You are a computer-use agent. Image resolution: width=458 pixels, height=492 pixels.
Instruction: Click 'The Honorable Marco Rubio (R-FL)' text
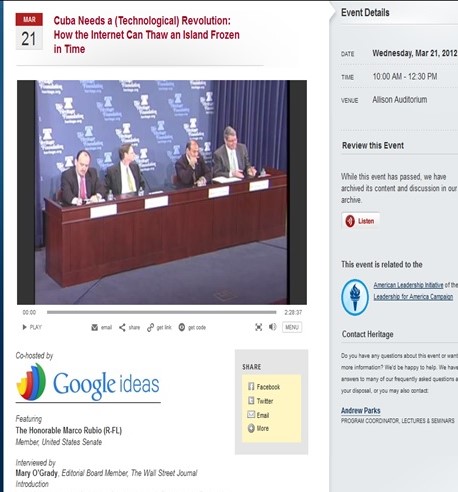coord(69,430)
